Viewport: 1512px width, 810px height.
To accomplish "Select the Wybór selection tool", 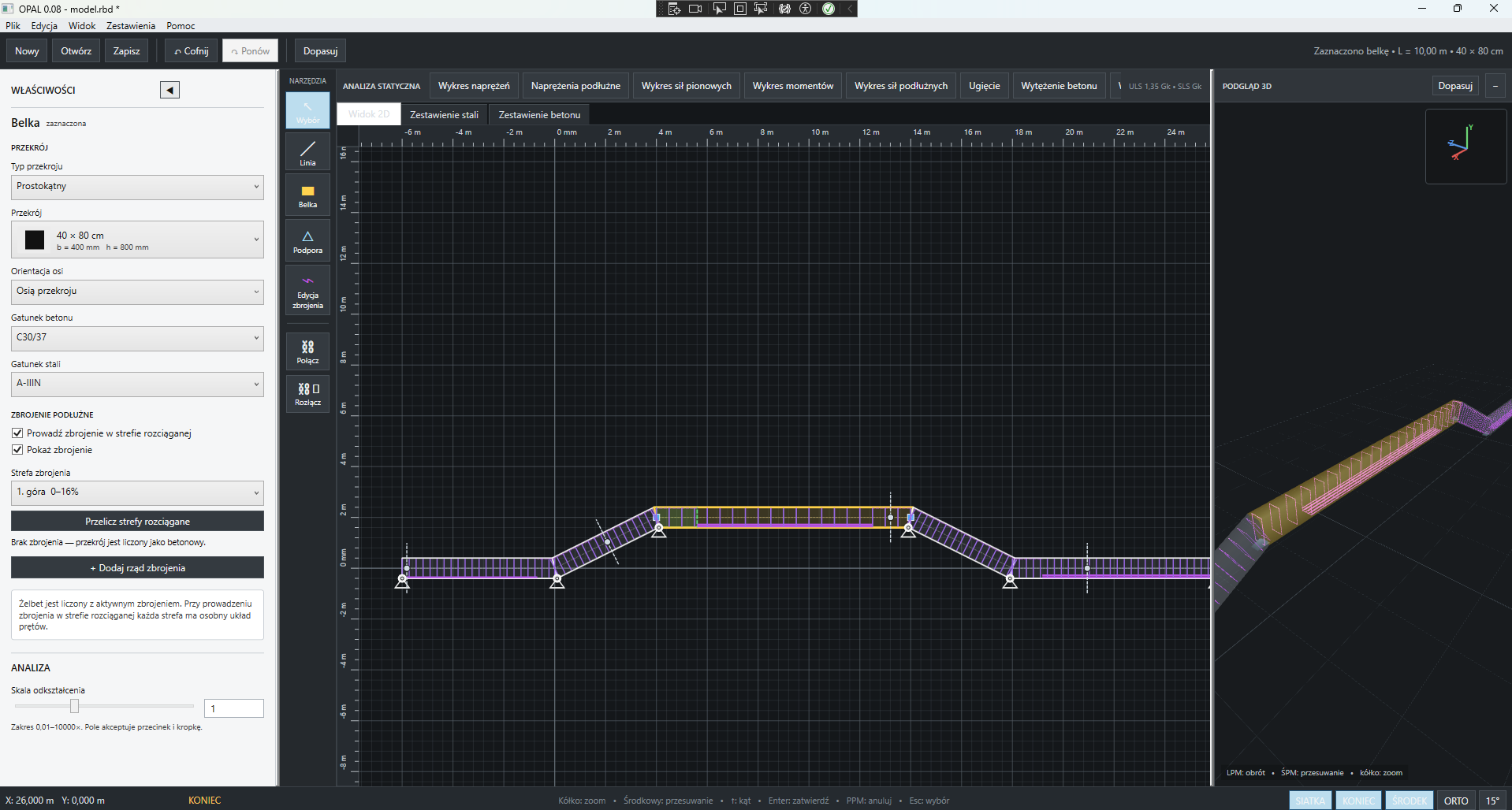I will pos(307,110).
